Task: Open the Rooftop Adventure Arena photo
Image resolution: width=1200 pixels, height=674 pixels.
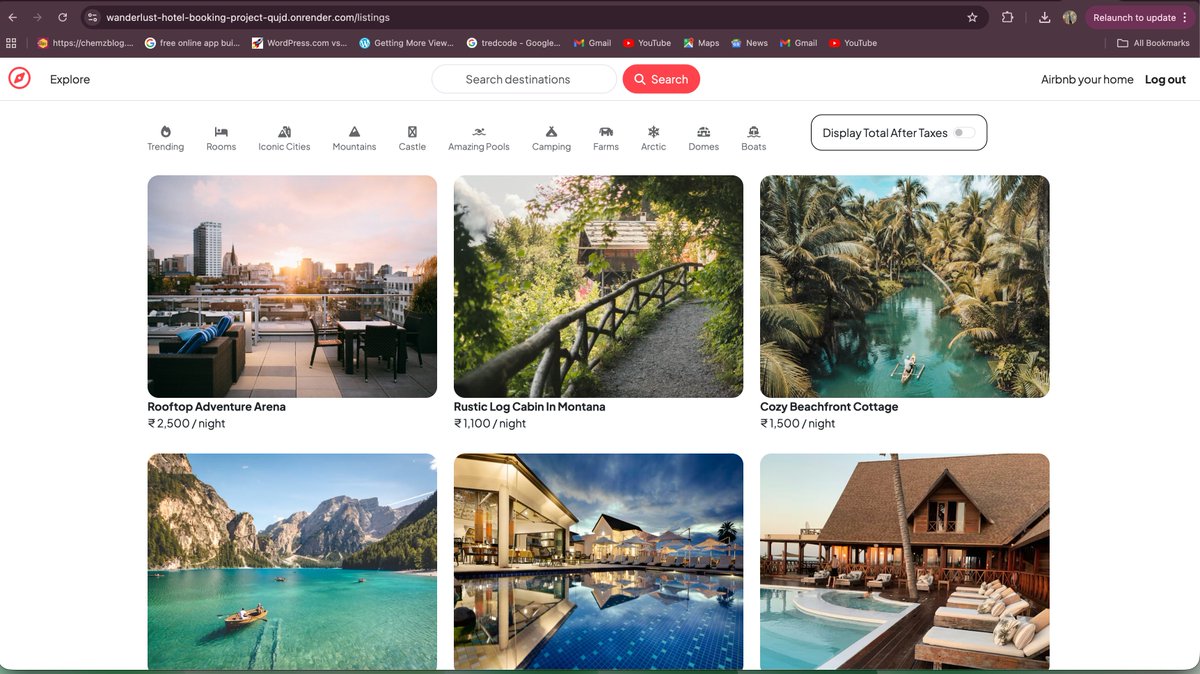Action: pos(292,286)
